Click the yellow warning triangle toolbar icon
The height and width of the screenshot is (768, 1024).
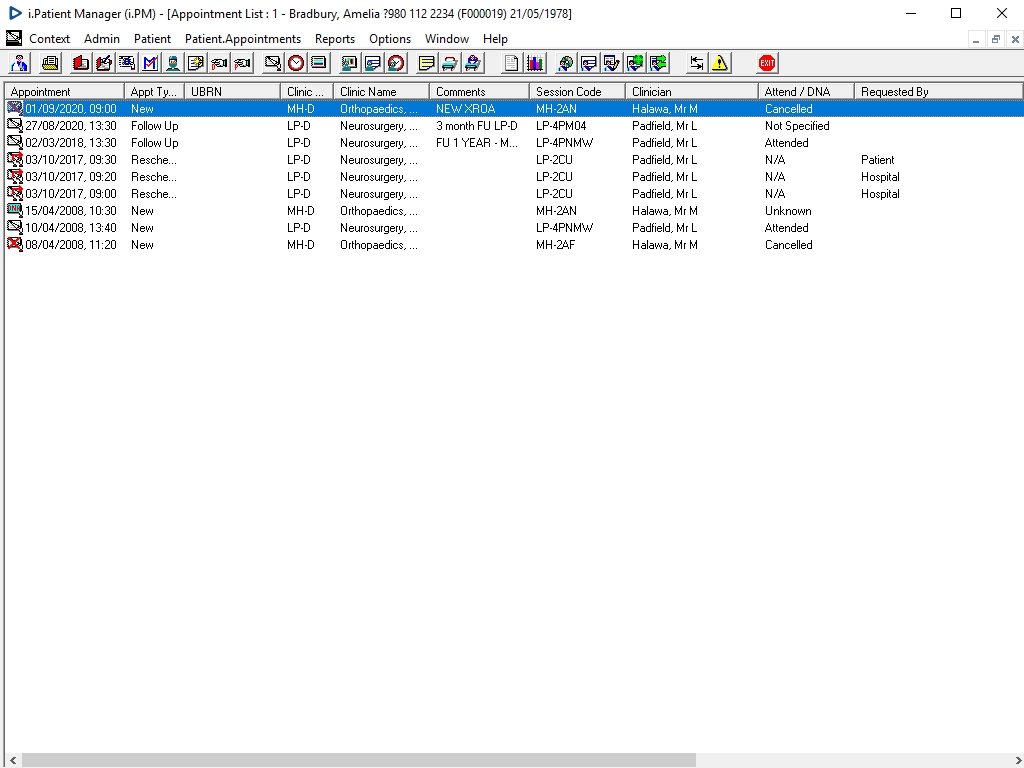click(x=720, y=63)
